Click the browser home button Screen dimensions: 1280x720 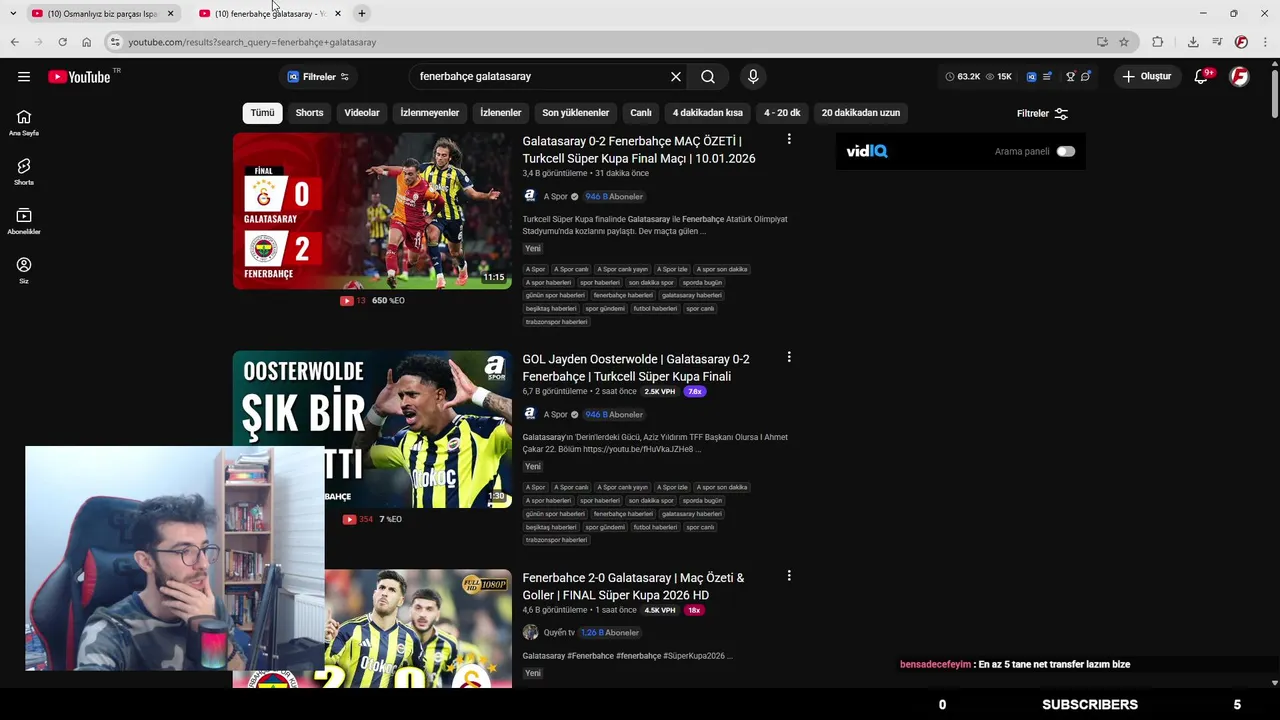(x=87, y=42)
